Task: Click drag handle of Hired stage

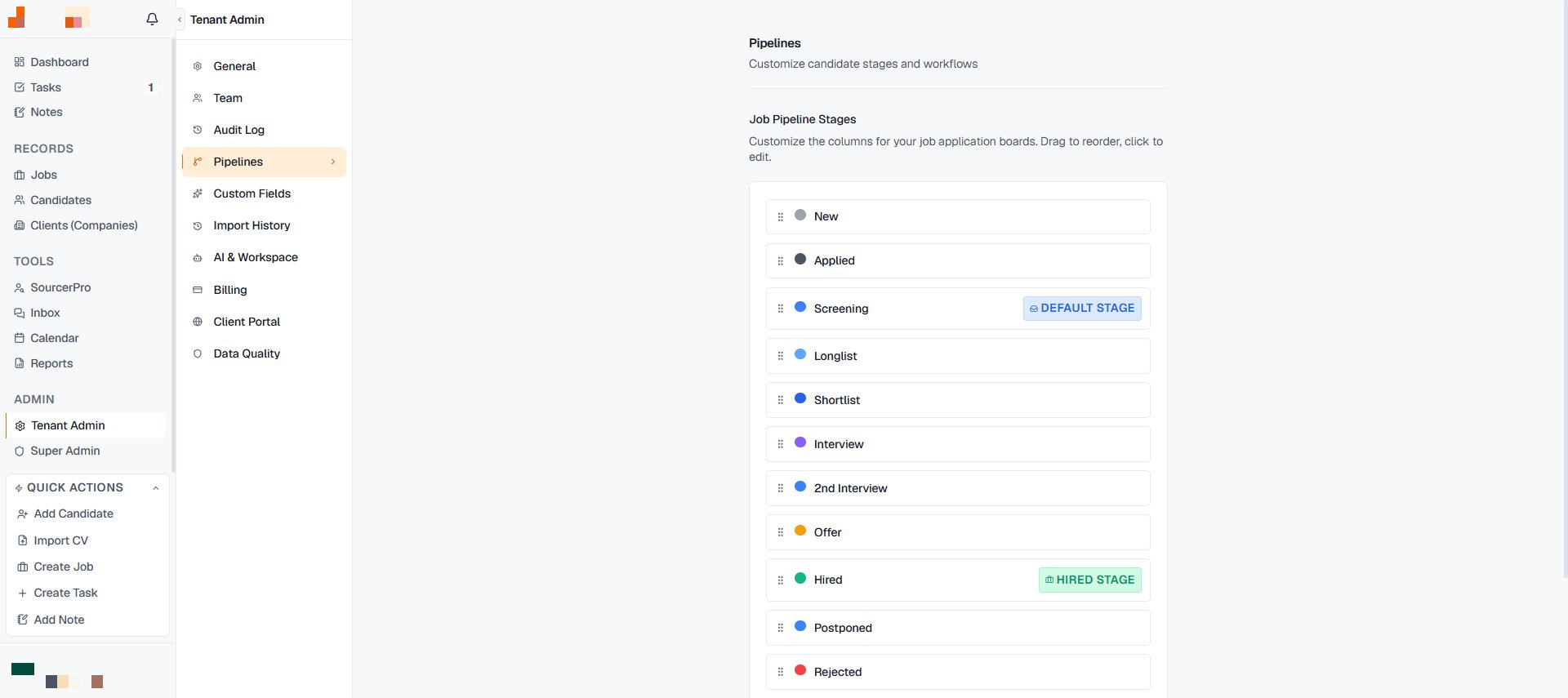Action: pyautogui.click(x=781, y=580)
